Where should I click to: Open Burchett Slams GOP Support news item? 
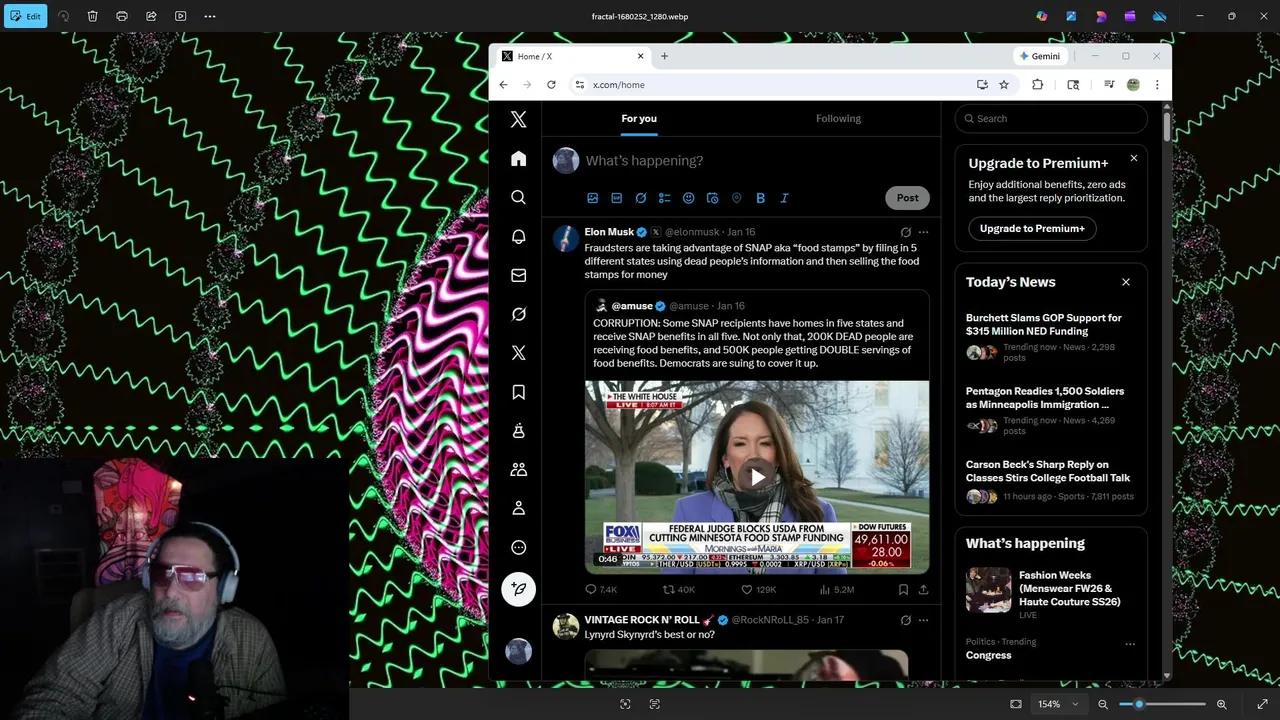1050,337
